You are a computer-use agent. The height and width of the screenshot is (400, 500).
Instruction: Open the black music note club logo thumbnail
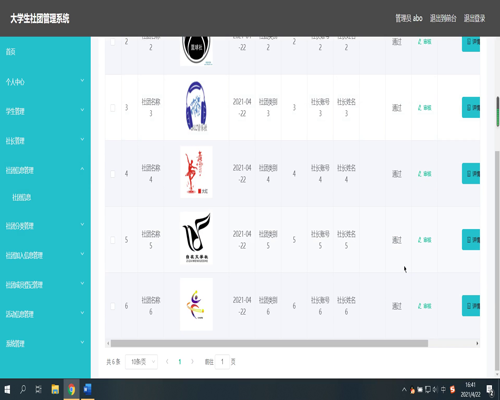click(196, 238)
